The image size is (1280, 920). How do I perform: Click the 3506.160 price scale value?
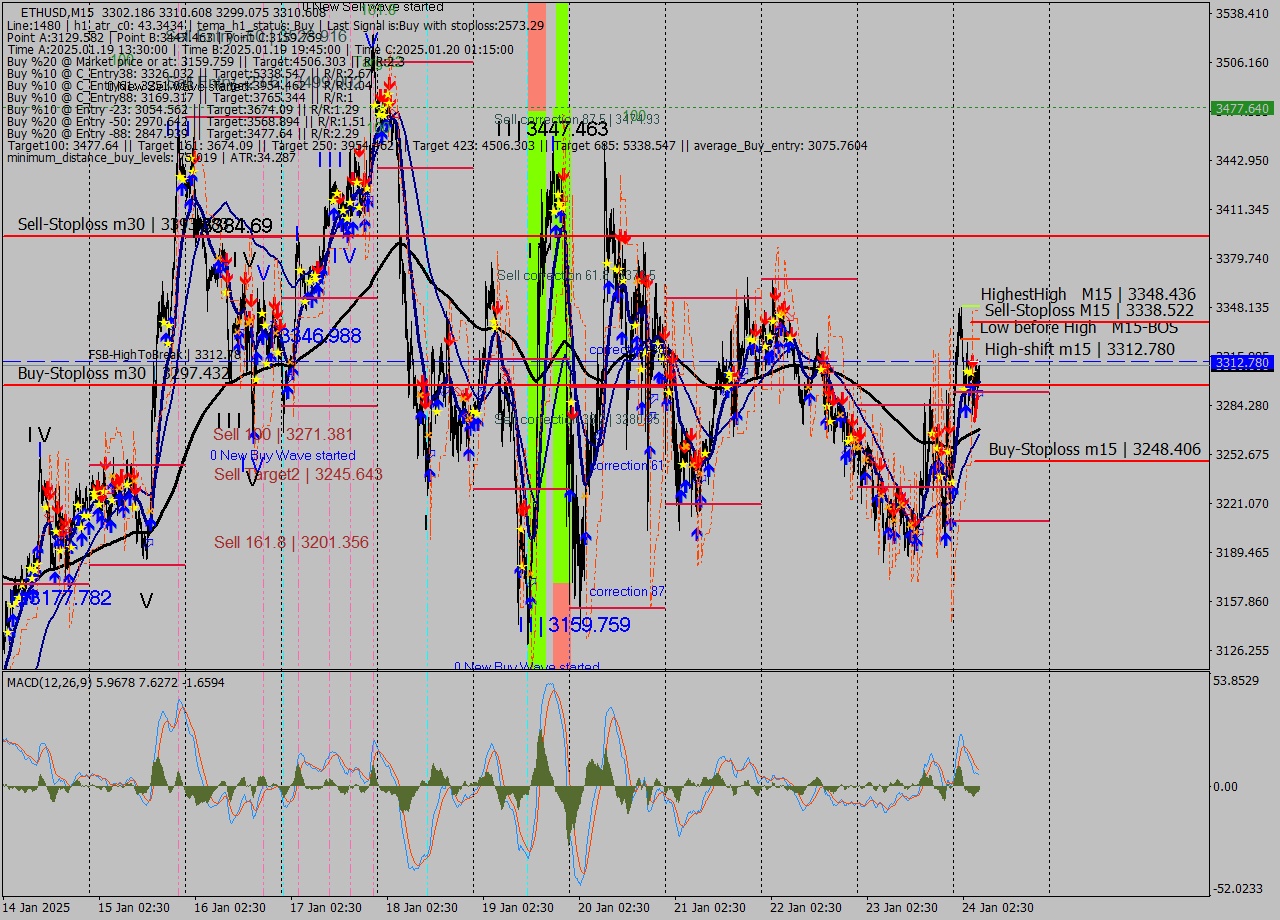tap(1241, 62)
